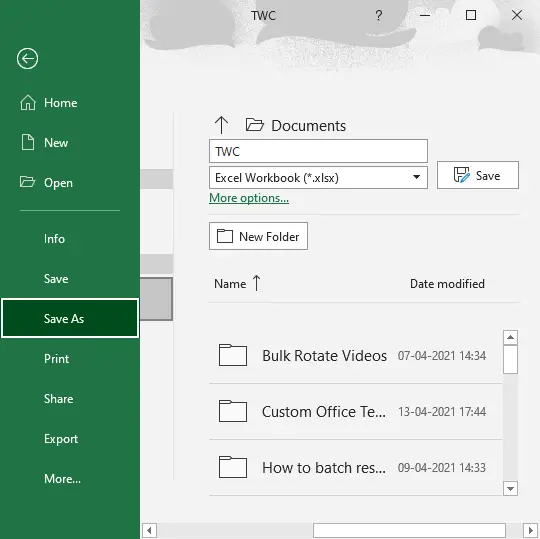The height and width of the screenshot is (539, 540).
Task: Sort by Name column header
Action: [230, 284]
